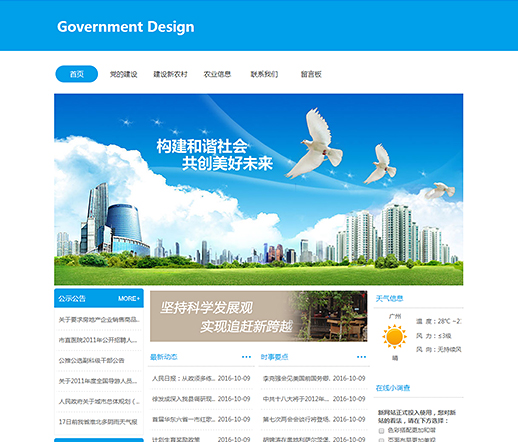
Task: Go to the 农业信息 nav item
Action: [x=217, y=74]
